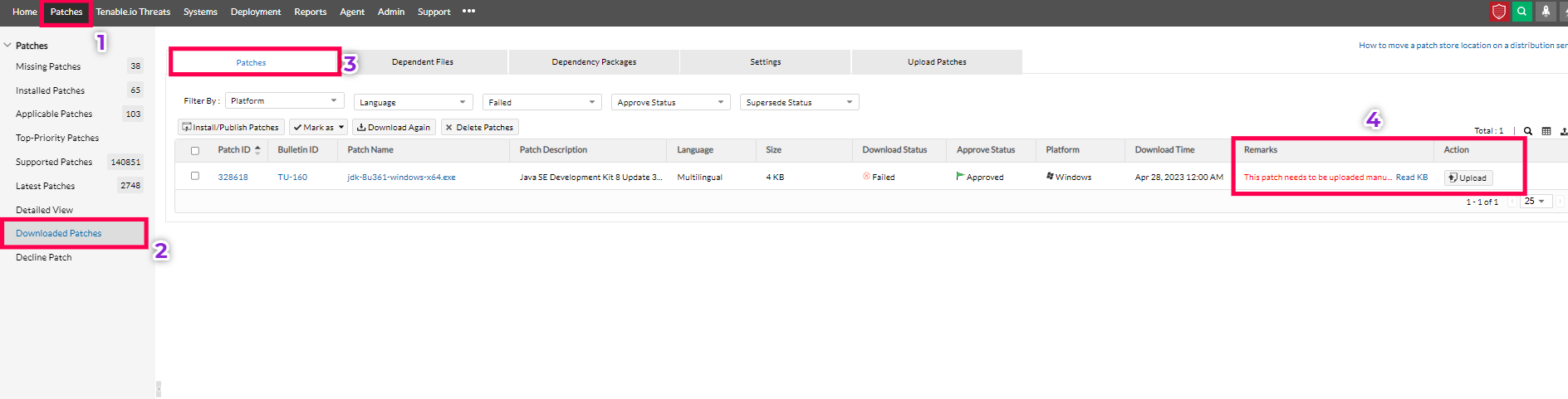Screen dimensions: 1568x399
Task: Expand the Mark as dropdown
Action: [x=318, y=127]
